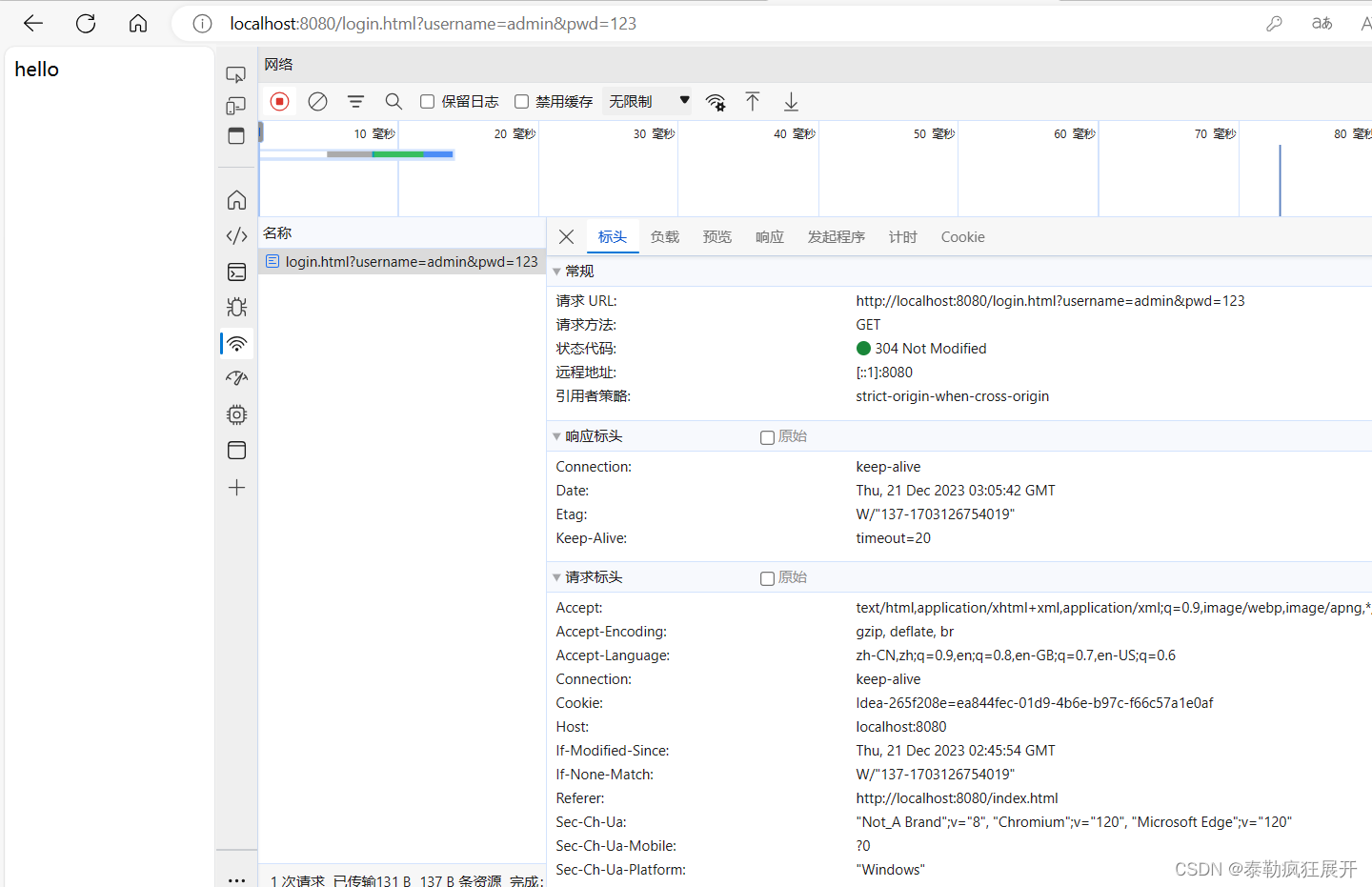Click the Cookie Idea-265f208e value
Screen dimensions: 1372x887
1035,703
